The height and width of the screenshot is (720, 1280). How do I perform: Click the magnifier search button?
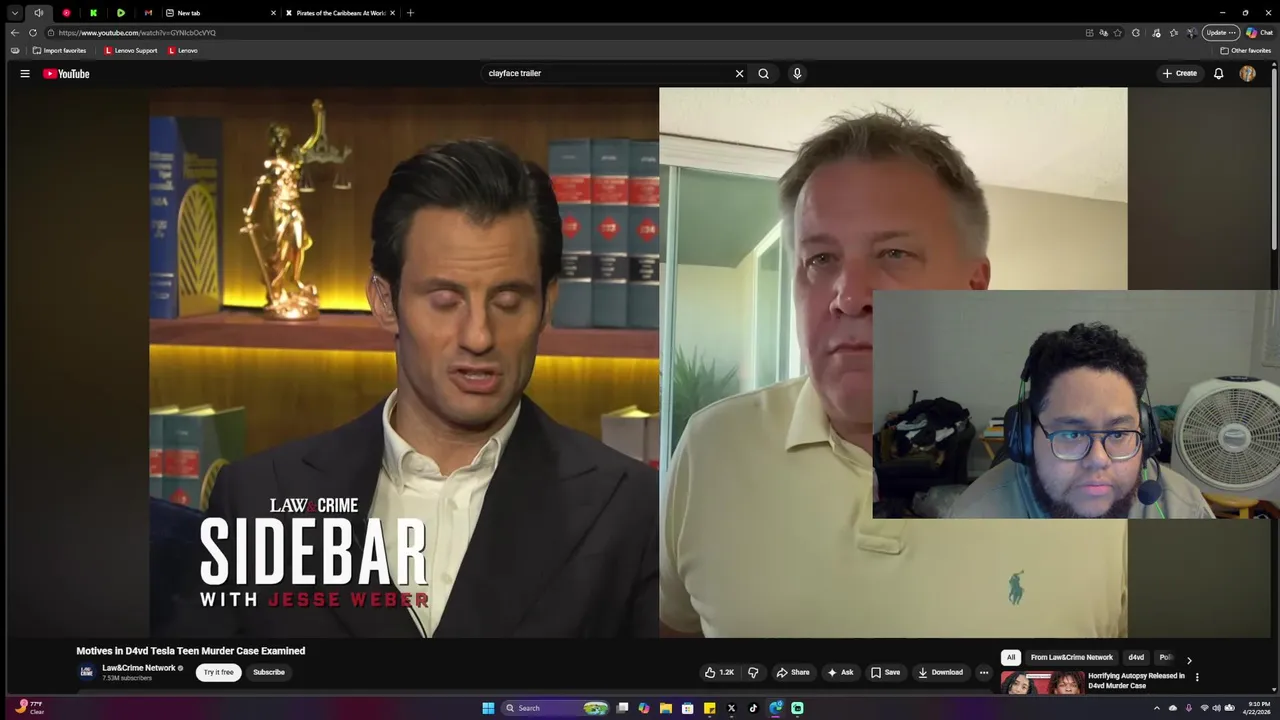pos(764,73)
